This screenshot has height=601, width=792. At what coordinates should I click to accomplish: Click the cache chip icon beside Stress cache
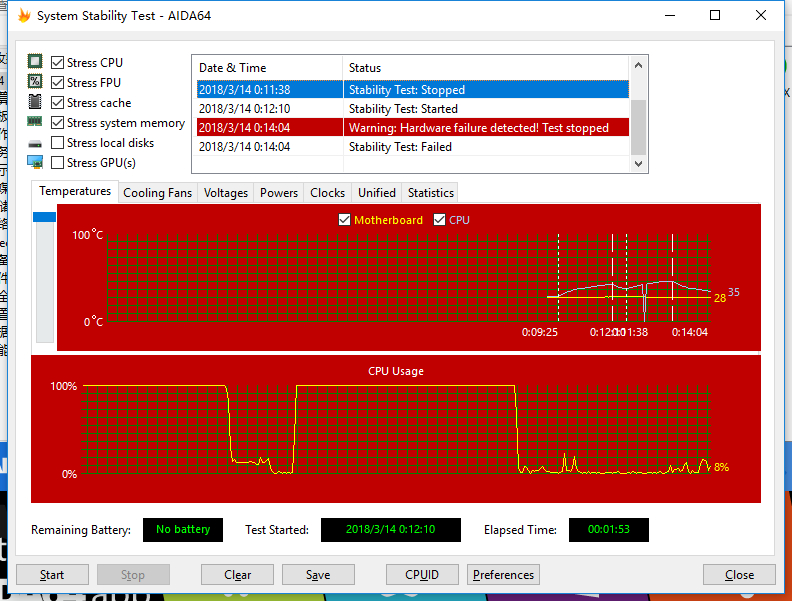[35, 102]
